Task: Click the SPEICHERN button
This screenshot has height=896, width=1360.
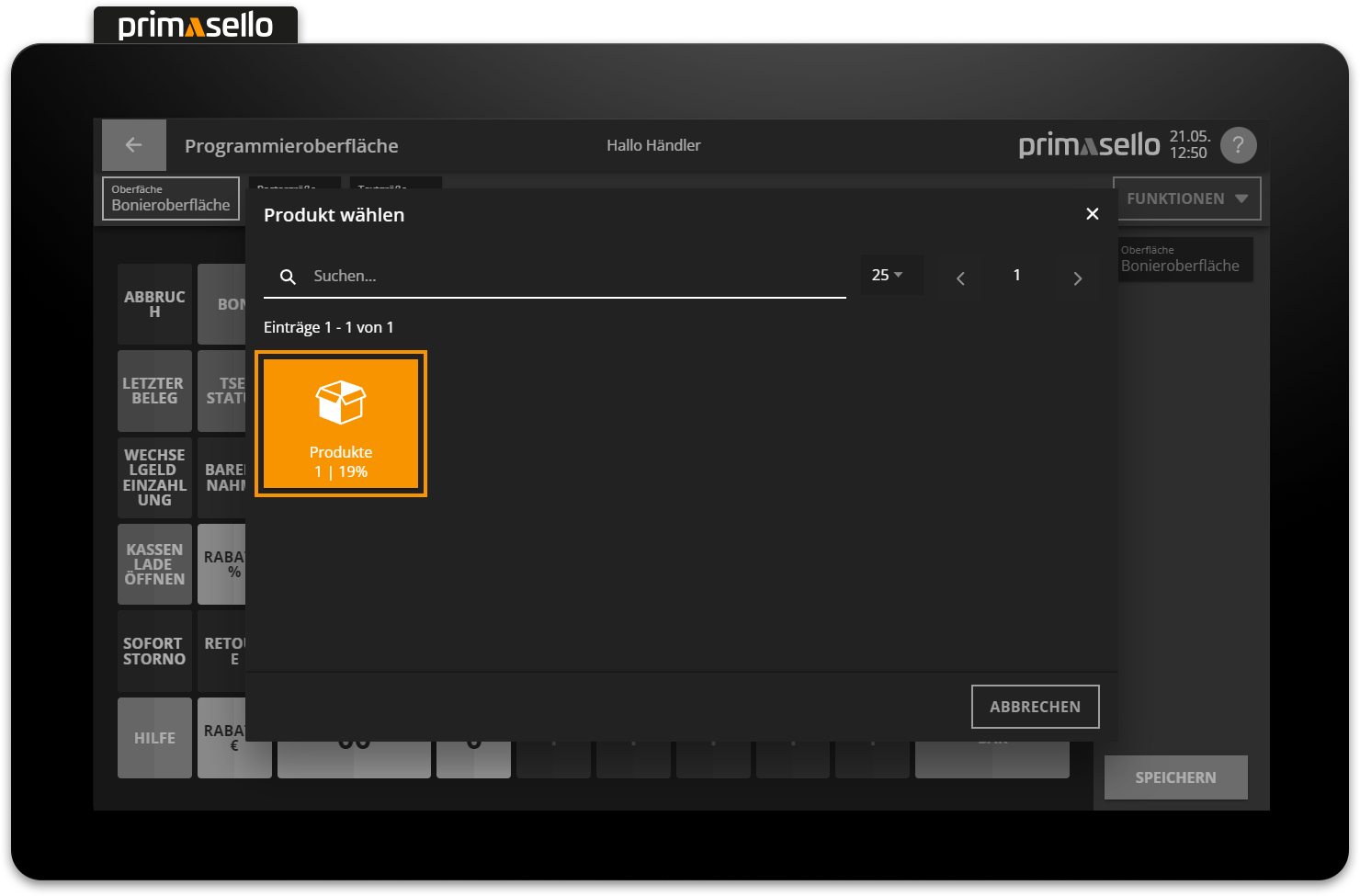Action: pyautogui.click(x=1175, y=777)
